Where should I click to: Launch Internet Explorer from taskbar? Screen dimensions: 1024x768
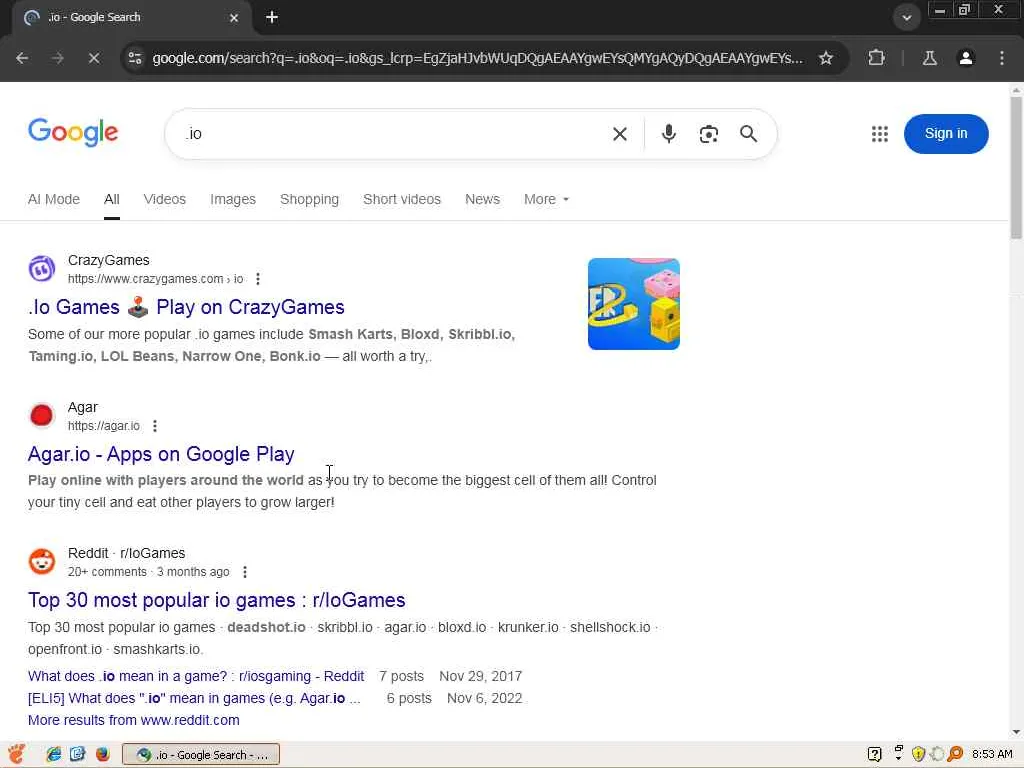point(54,754)
